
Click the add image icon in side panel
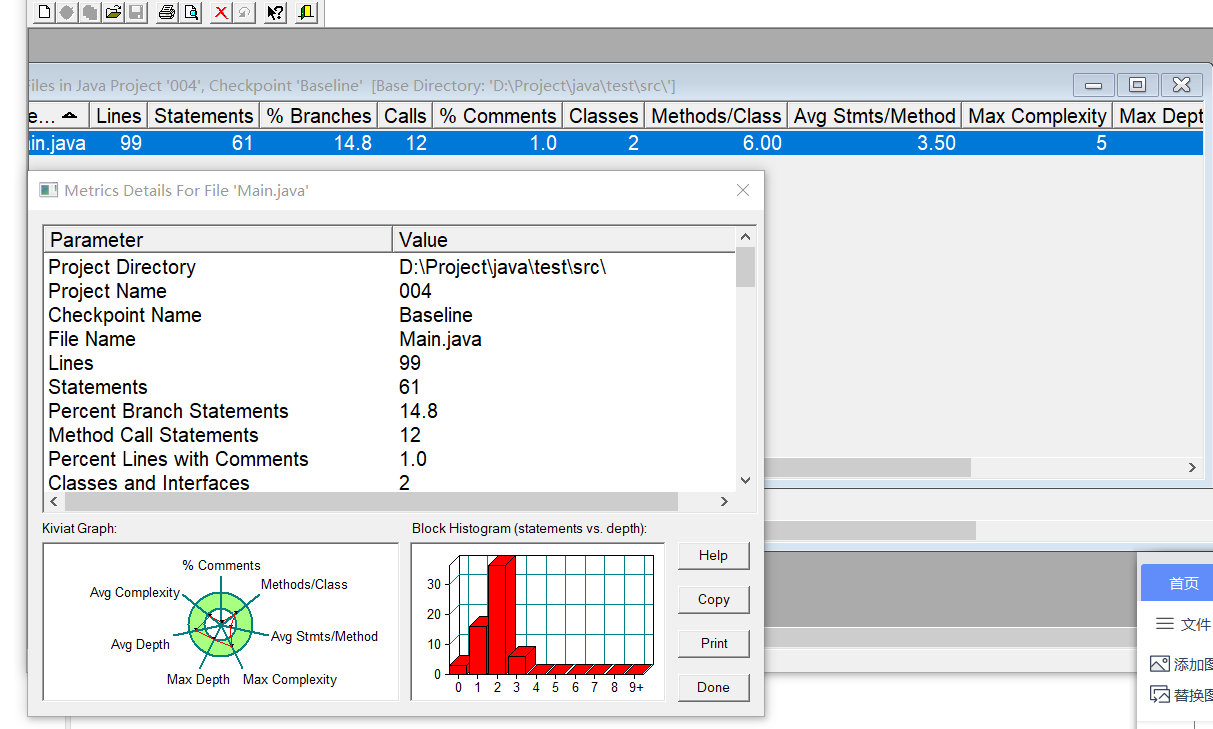pos(1160,663)
